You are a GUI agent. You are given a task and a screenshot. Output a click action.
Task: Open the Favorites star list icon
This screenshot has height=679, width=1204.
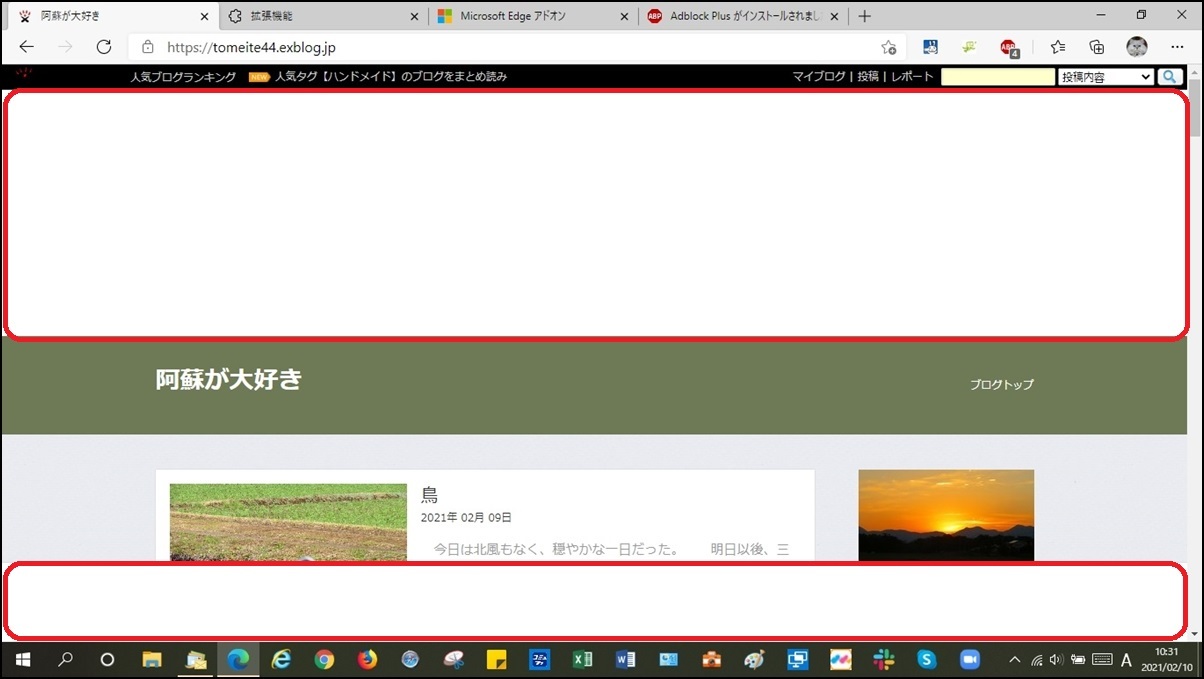(x=1057, y=46)
